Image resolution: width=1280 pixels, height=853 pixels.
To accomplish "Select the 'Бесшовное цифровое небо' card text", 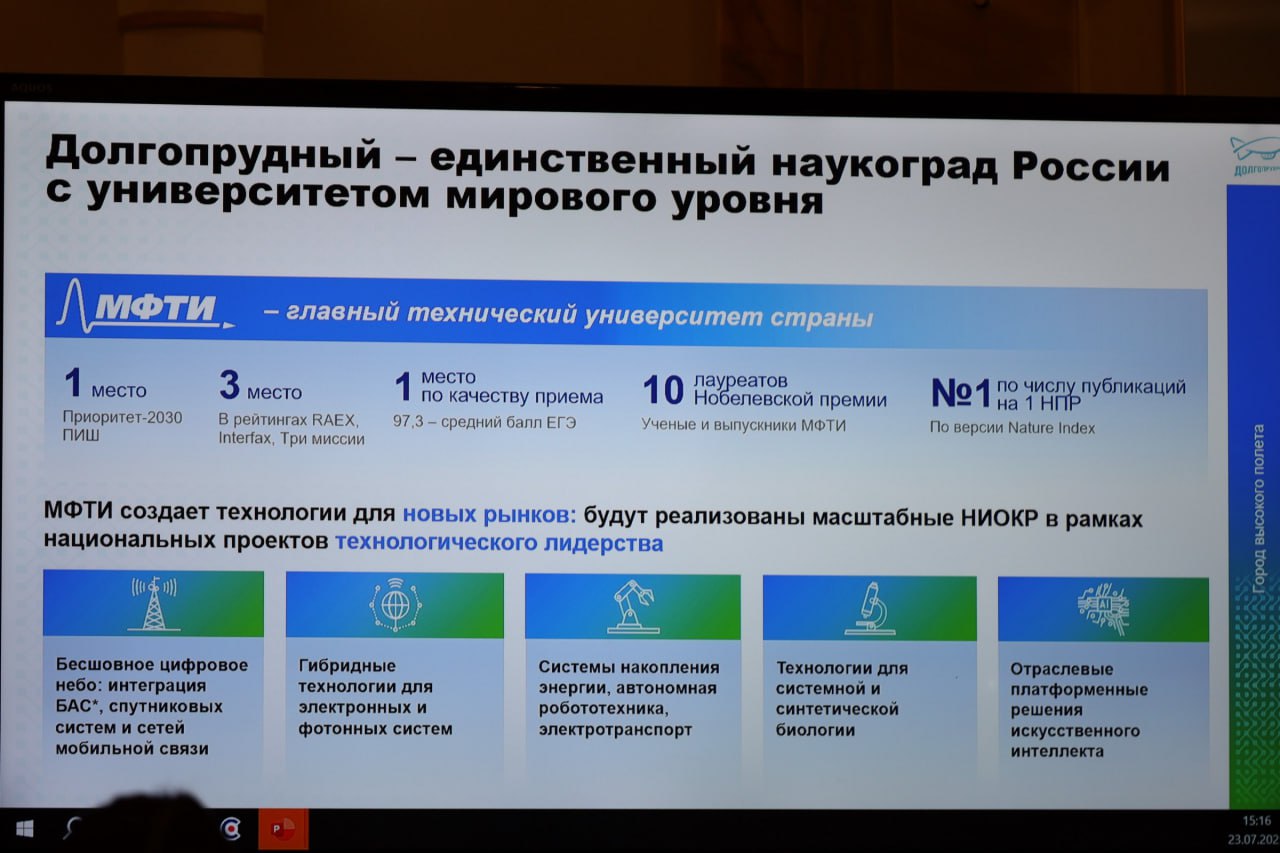I will 152,706.
